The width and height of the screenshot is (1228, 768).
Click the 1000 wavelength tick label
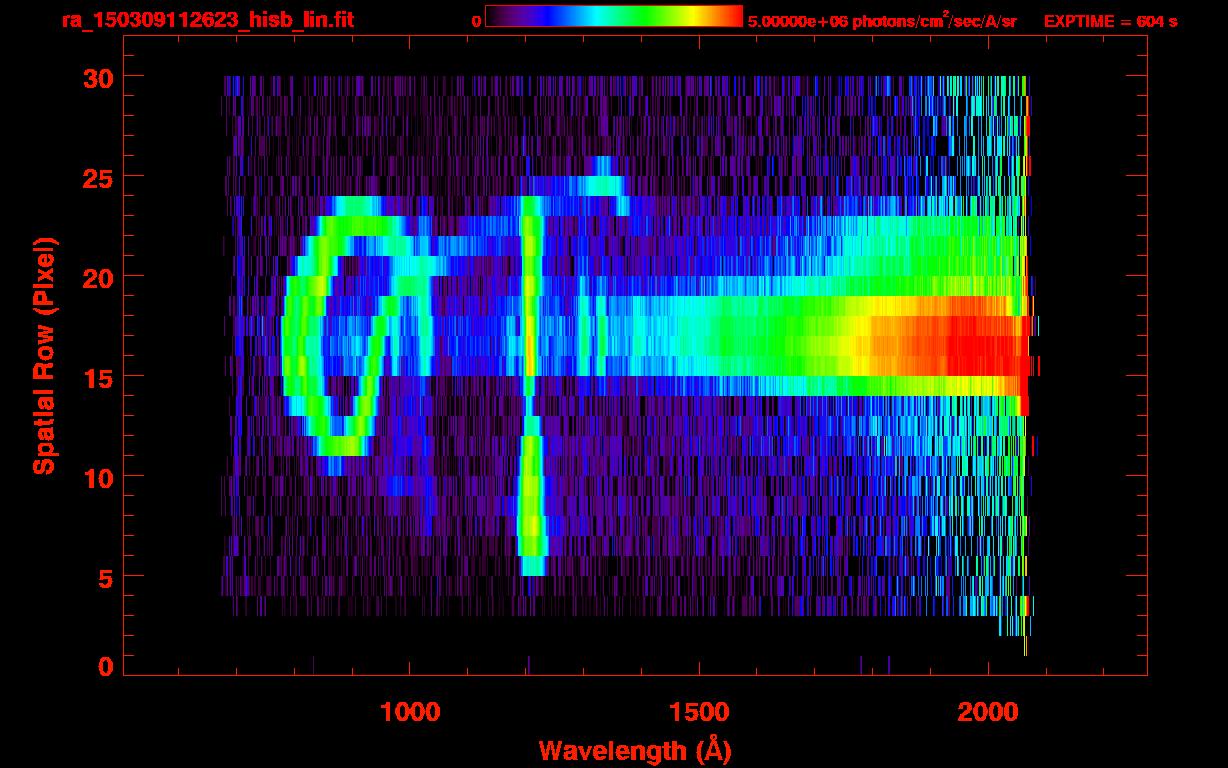tap(410, 712)
